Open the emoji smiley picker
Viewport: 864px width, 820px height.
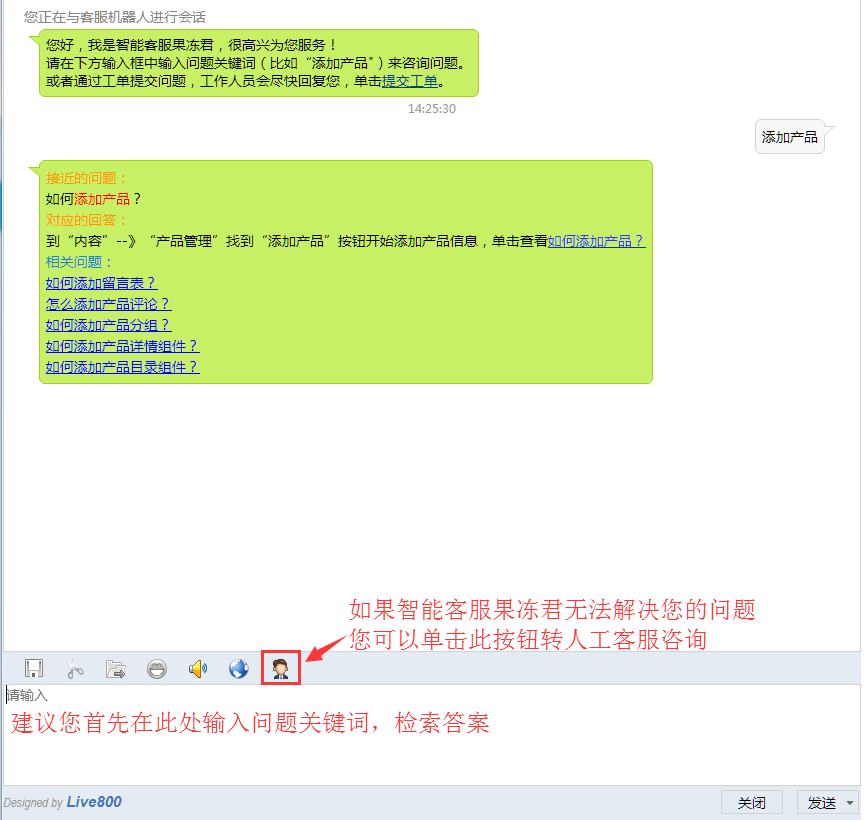157,669
